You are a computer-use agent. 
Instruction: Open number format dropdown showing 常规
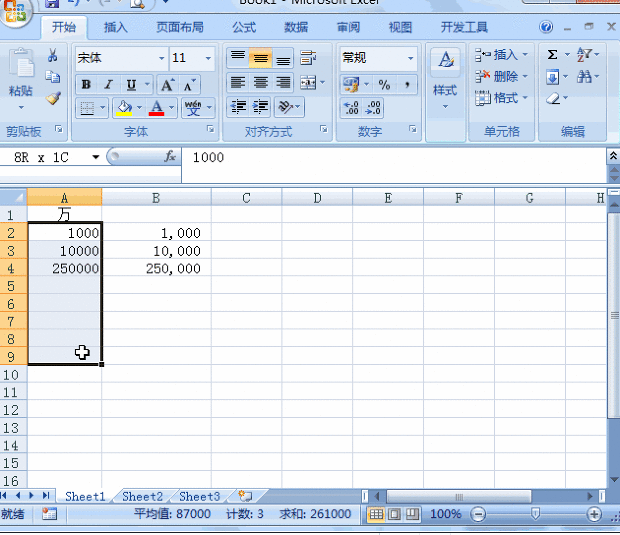coord(411,58)
